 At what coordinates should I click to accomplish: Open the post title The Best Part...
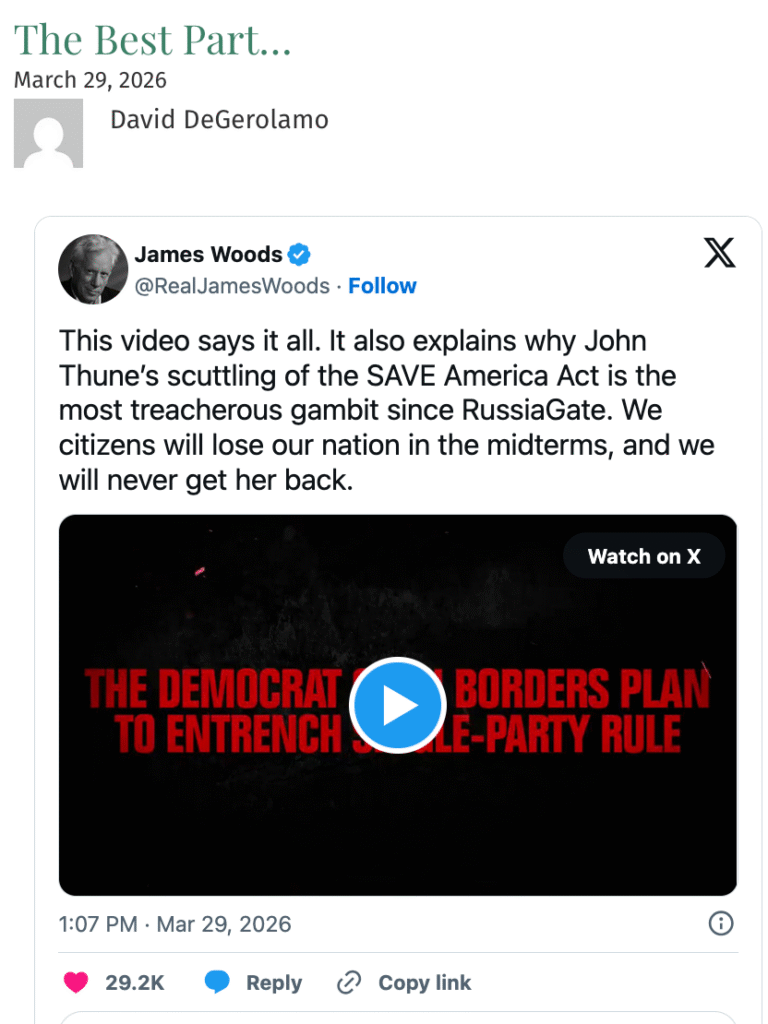point(153,40)
